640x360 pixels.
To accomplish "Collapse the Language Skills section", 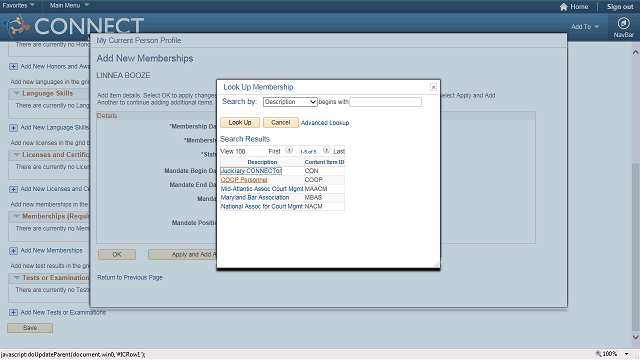I will (17, 93).
